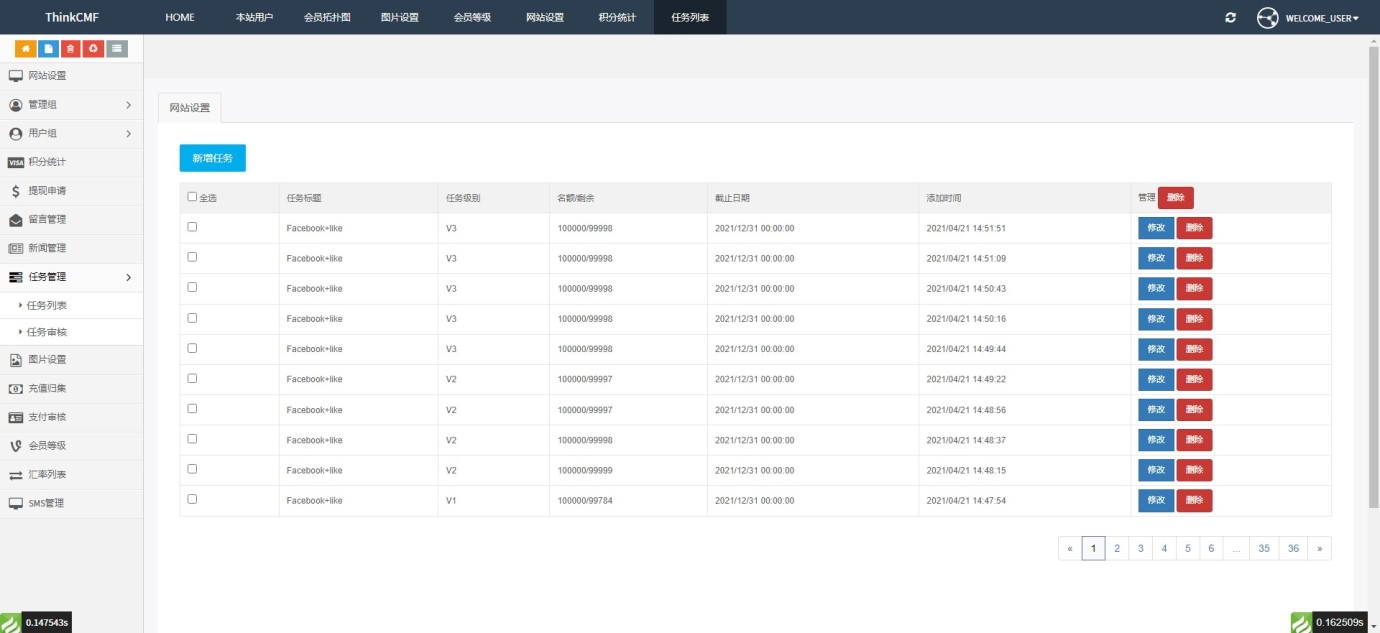Click the refresh icon in top bar
This screenshot has width=1380, height=633.
tap(1230, 18)
